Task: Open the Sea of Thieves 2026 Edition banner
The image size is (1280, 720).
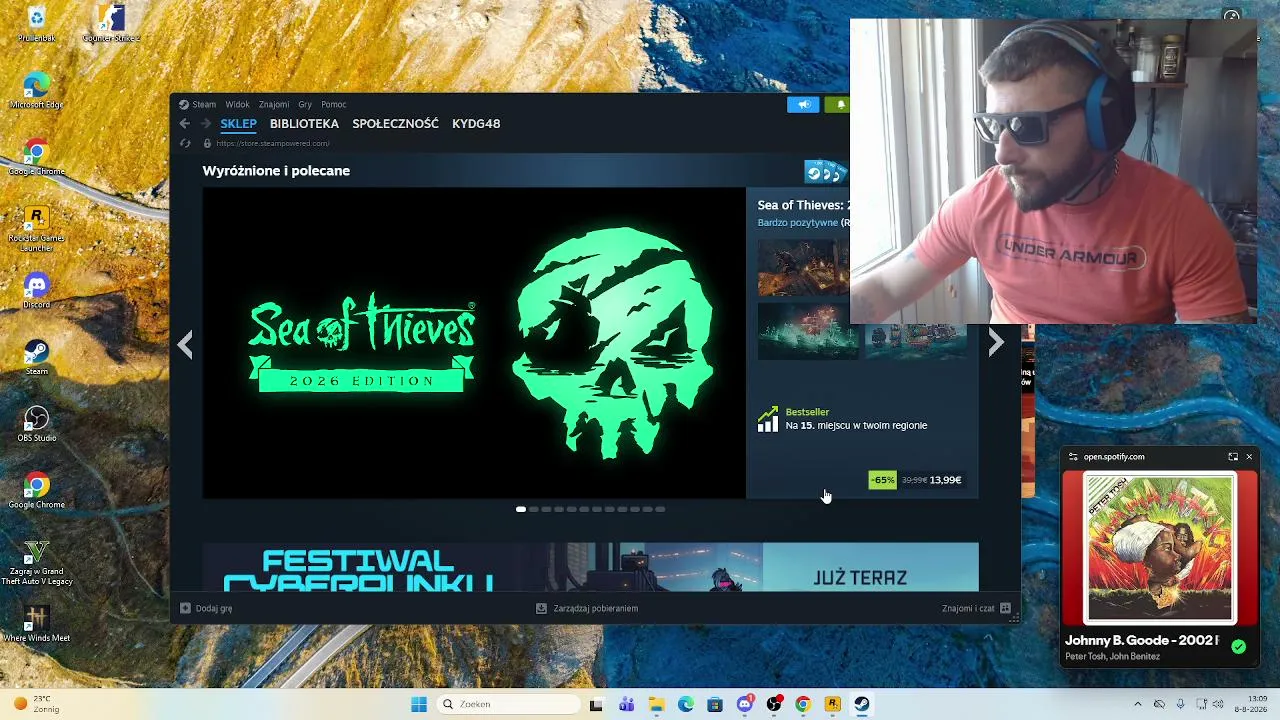Action: tap(474, 343)
